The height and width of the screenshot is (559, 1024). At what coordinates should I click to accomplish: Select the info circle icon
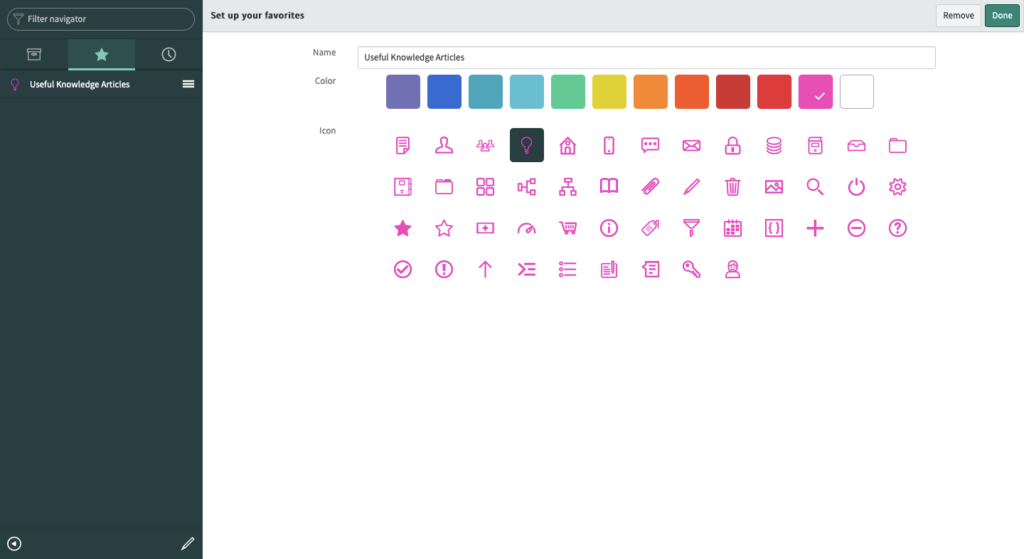tap(609, 228)
